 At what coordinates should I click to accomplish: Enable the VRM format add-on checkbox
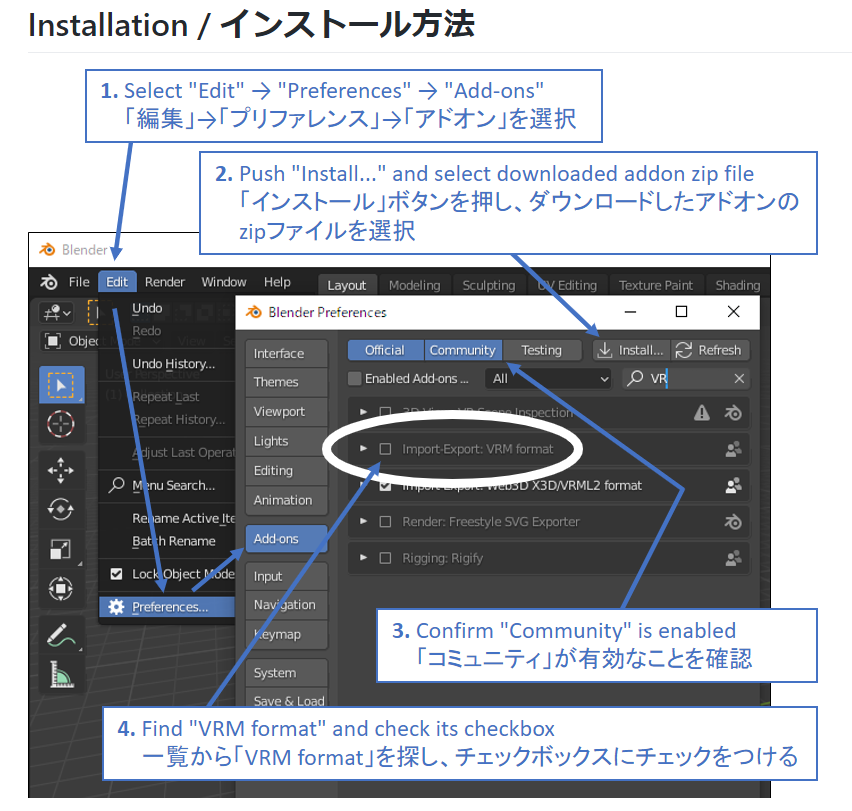385,449
